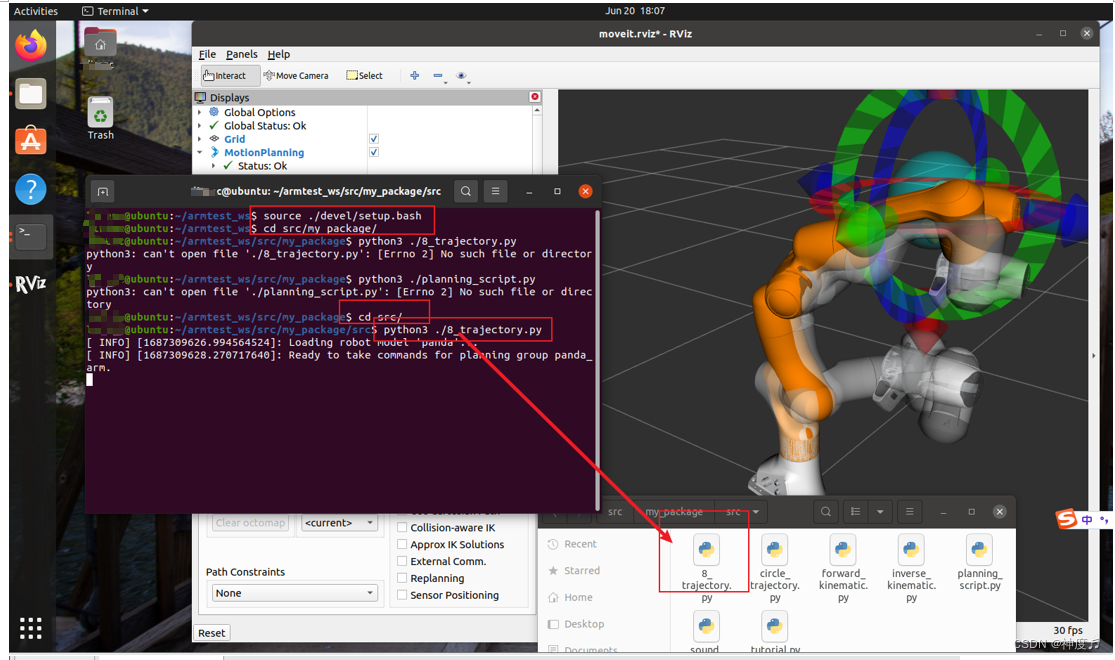Go to Home in file manager sidebar
Viewport: 1115px width, 660px height.
coord(578,597)
